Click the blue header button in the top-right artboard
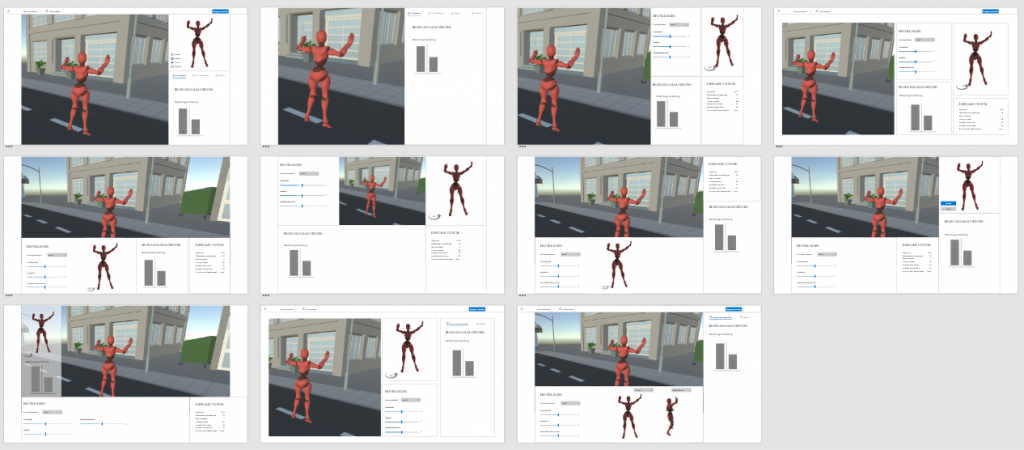 pyautogui.click(x=992, y=11)
